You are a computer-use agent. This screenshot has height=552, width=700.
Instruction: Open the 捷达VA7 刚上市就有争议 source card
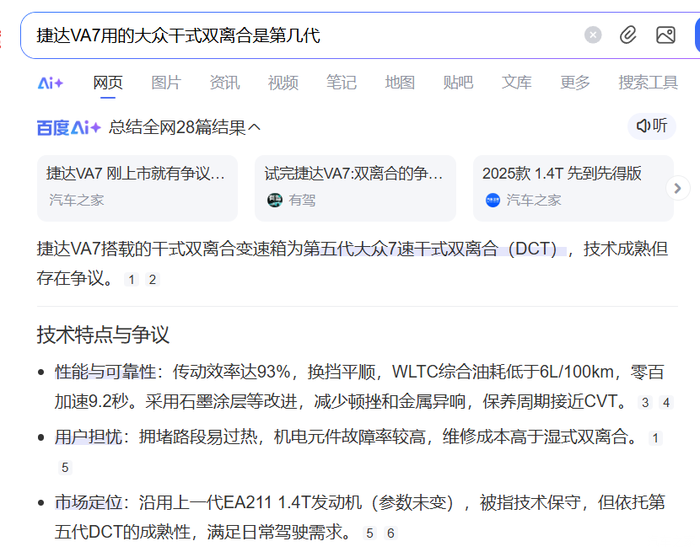point(137,187)
